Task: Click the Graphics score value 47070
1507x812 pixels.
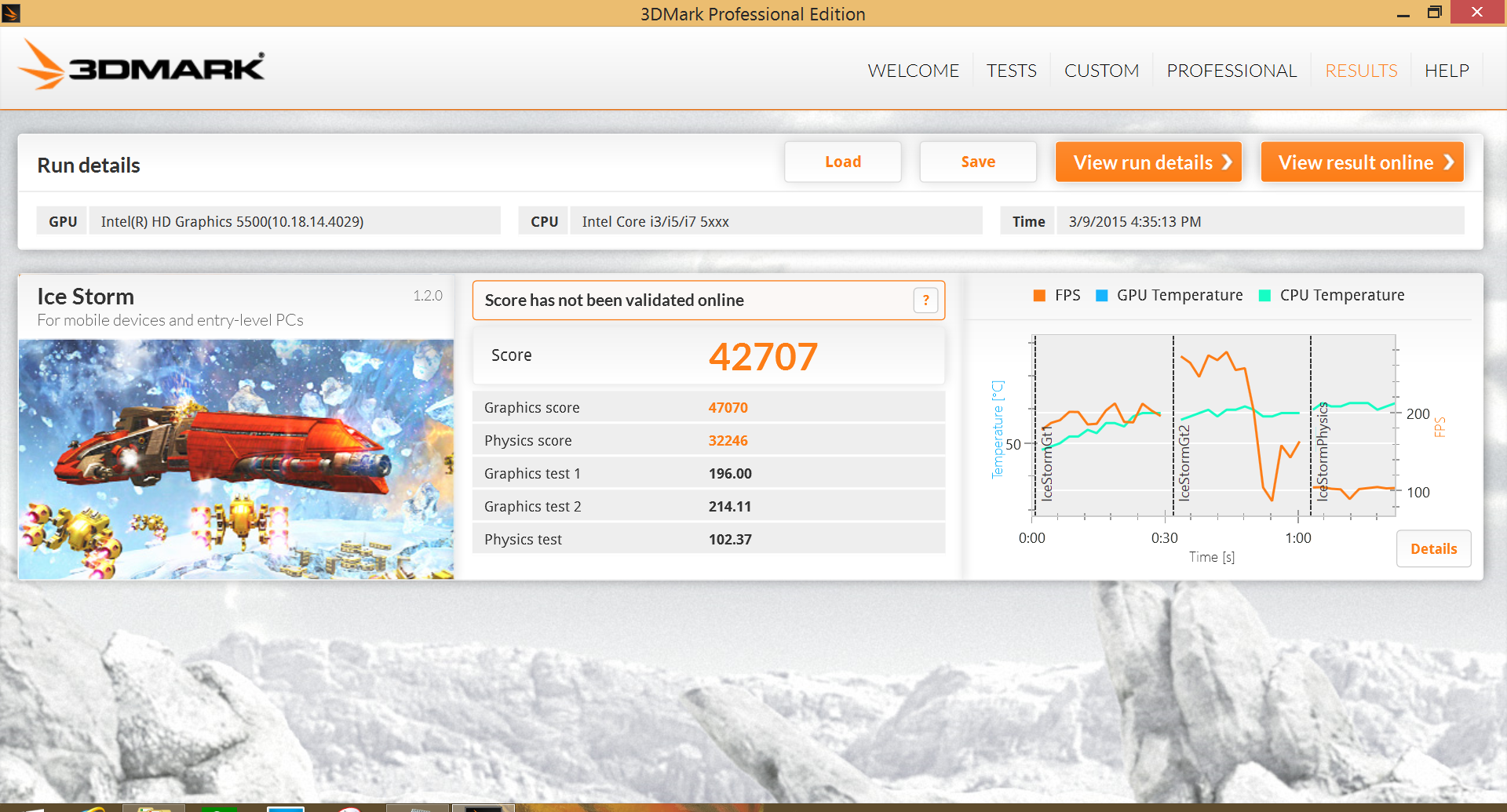Action: (x=728, y=407)
